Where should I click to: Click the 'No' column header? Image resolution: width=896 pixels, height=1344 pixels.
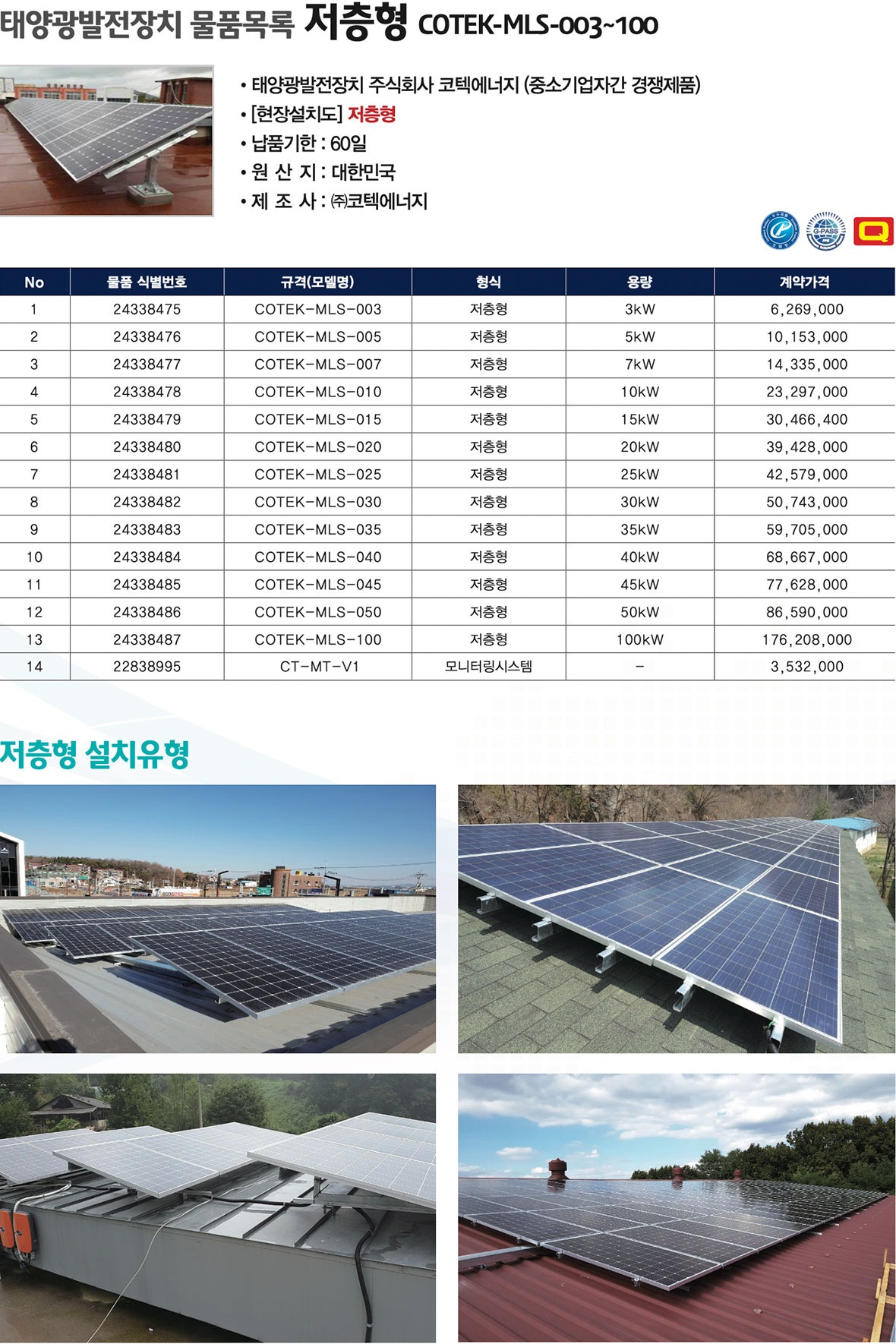click(34, 282)
